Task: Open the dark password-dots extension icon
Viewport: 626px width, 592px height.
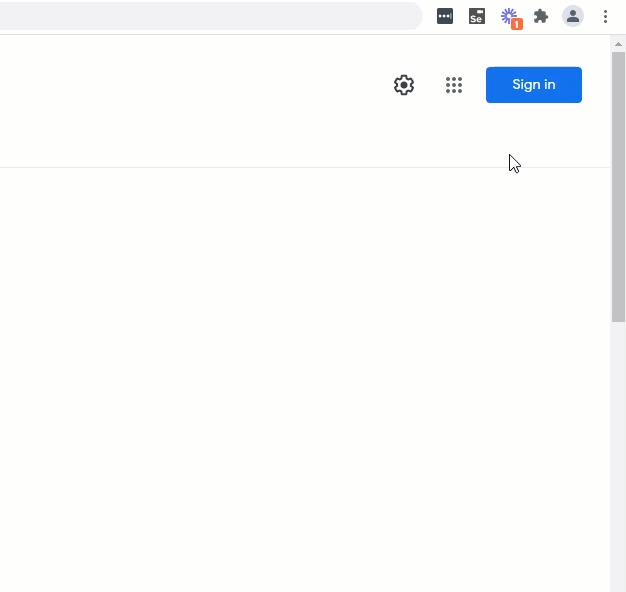Action: click(445, 16)
